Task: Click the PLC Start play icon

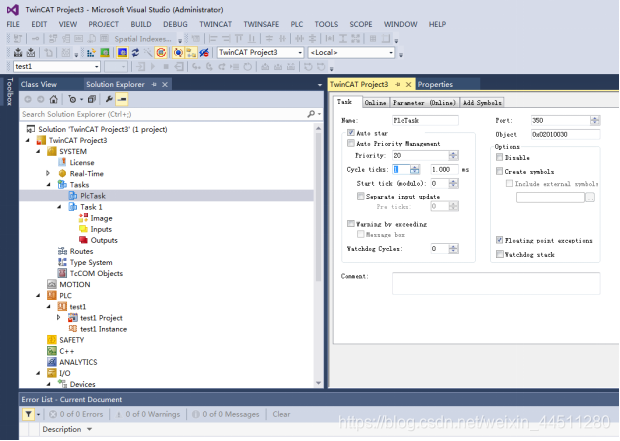Action: [x=153, y=67]
